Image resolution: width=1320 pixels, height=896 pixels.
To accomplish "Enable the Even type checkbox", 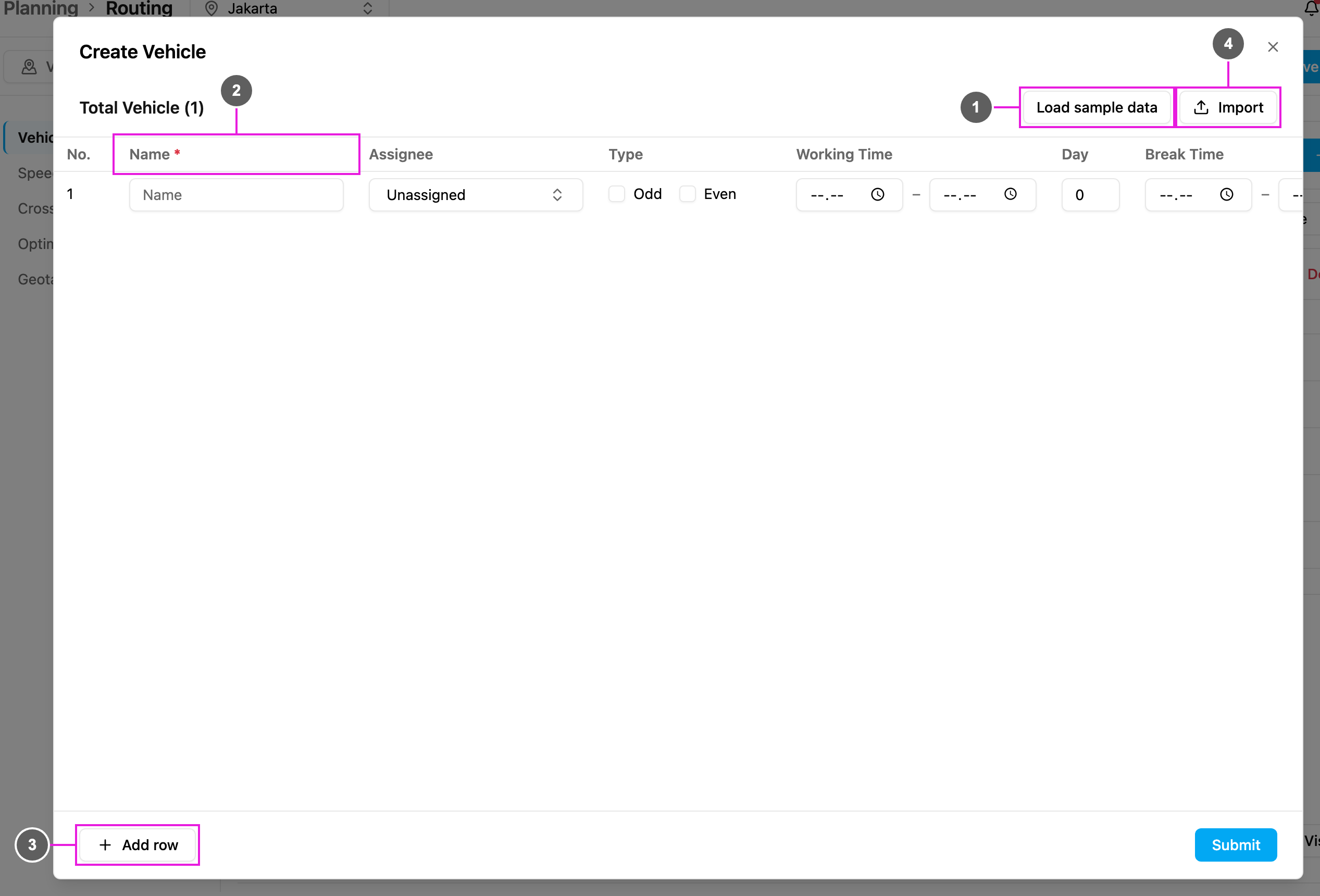I will pos(687,194).
